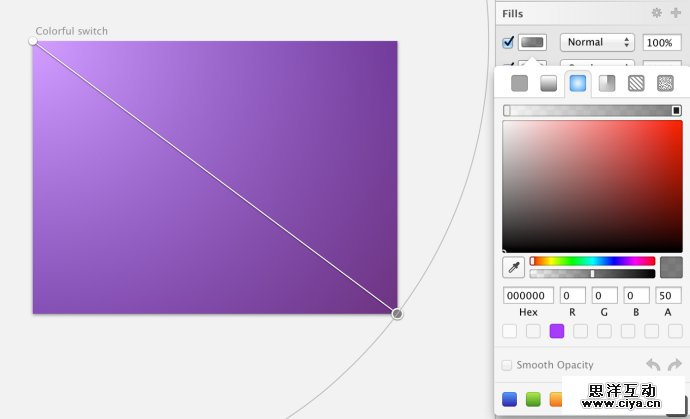Click the rotate gradient left arrow
This screenshot has height=419, width=690.
(x=653, y=365)
